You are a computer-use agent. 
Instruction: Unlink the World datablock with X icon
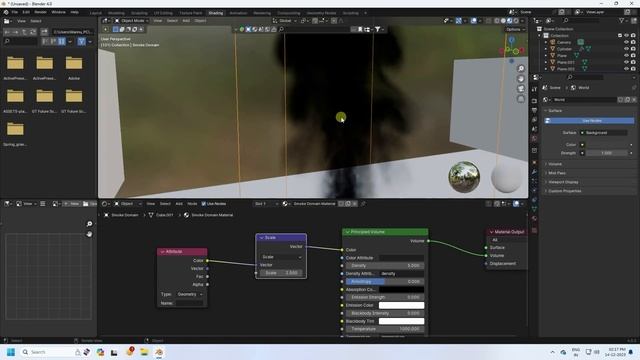pyautogui.click(x=634, y=100)
